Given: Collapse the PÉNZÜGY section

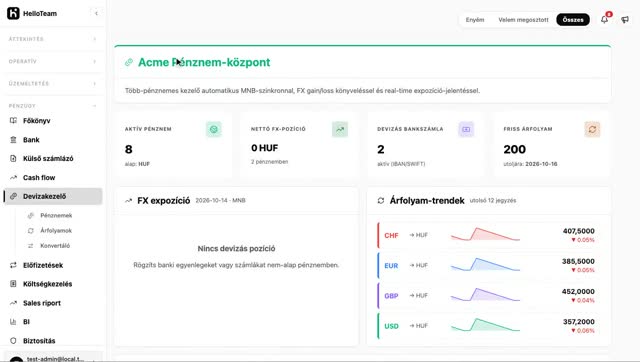Looking at the screenshot, I should pos(52,106).
